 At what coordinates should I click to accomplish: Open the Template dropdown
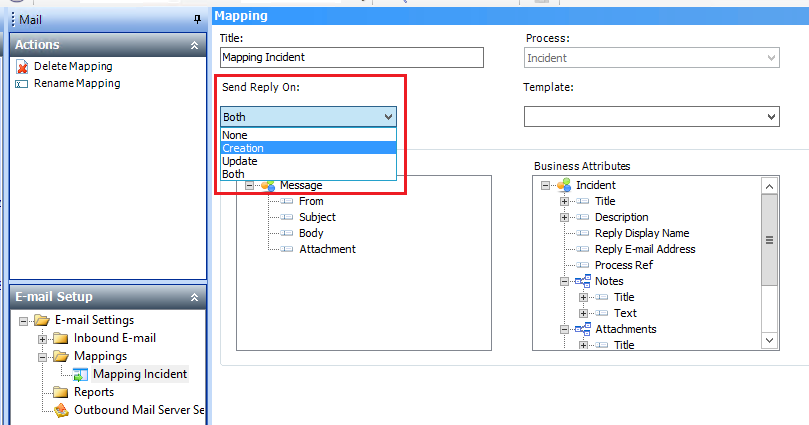(771, 117)
